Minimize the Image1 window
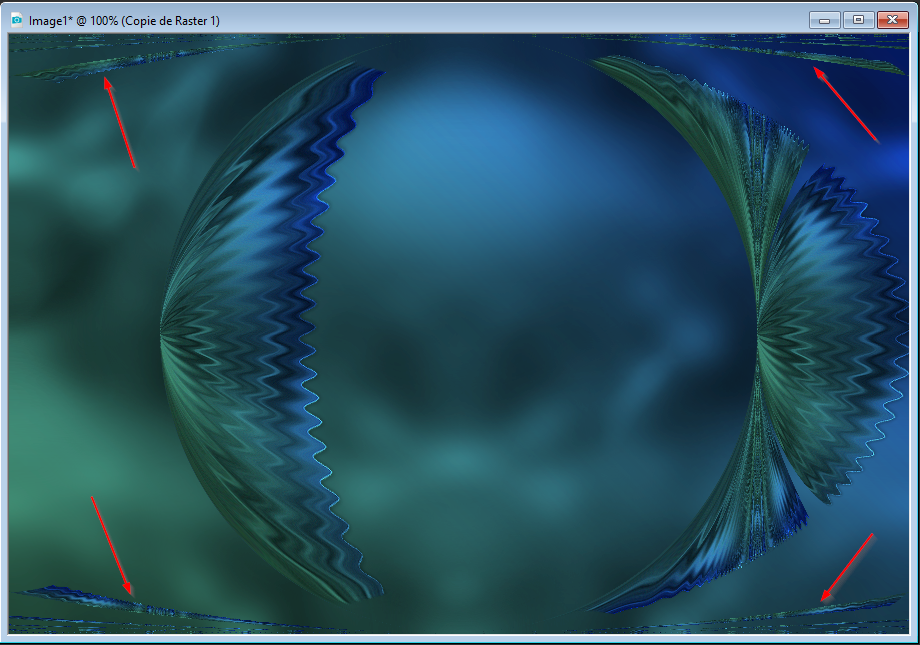920x645 pixels. (824, 21)
